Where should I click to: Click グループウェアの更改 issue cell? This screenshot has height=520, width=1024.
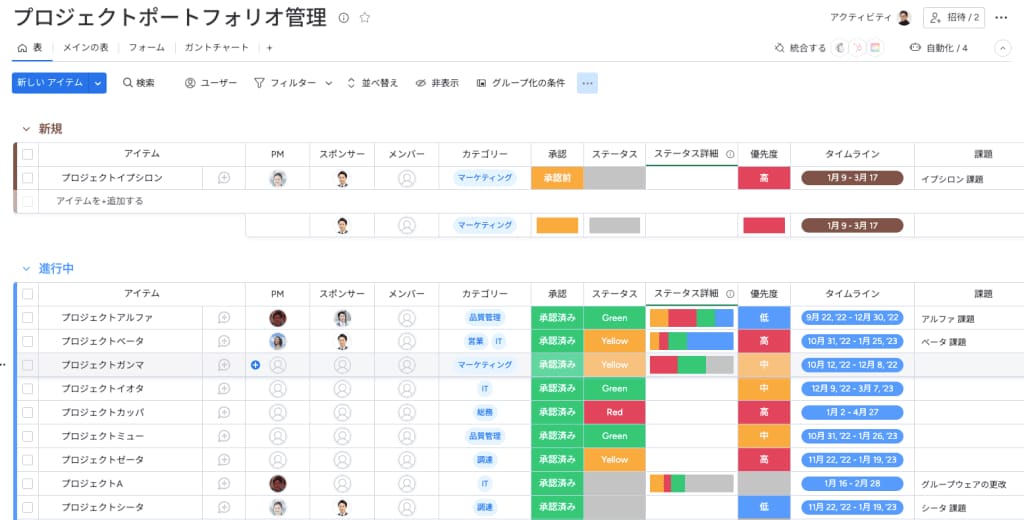point(964,485)
